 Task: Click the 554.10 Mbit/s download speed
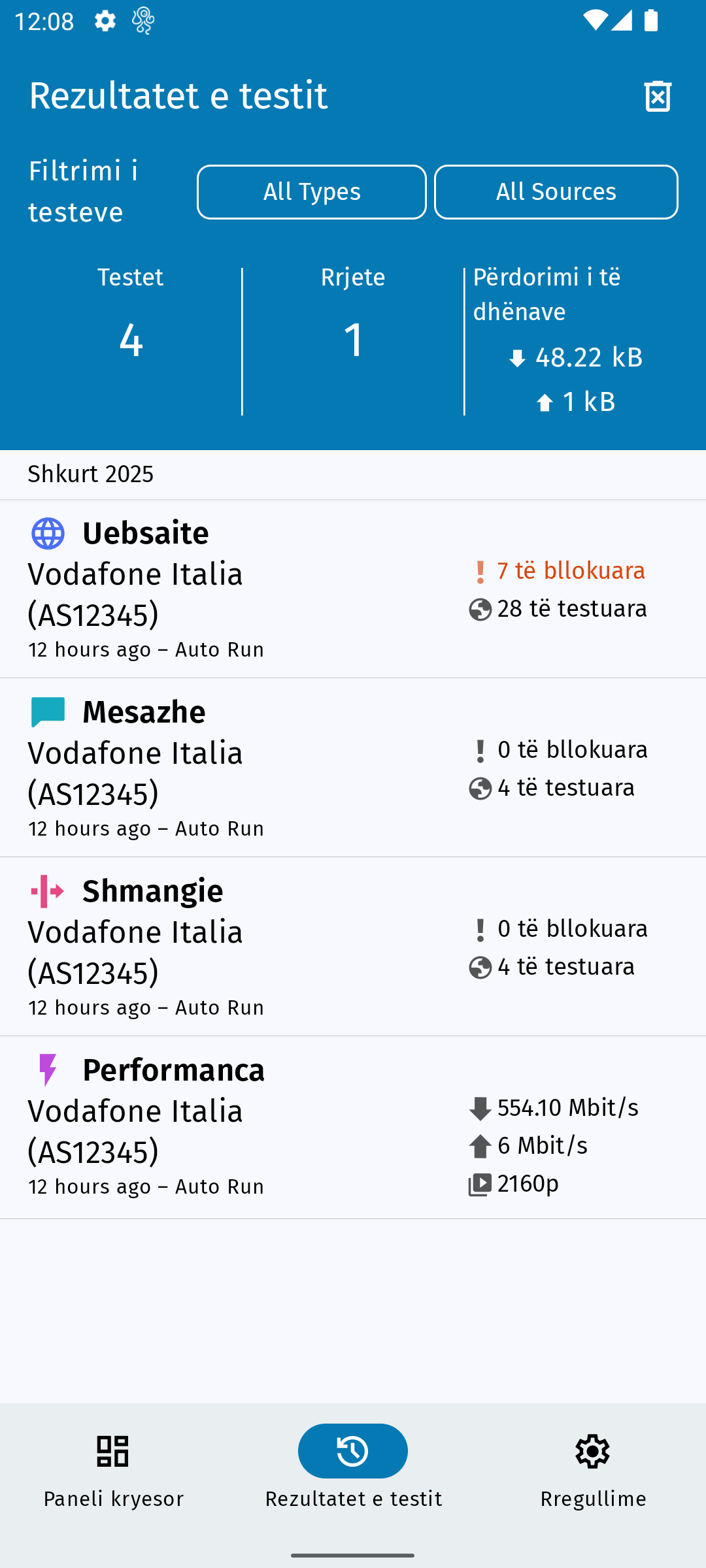pos(567,1108)
